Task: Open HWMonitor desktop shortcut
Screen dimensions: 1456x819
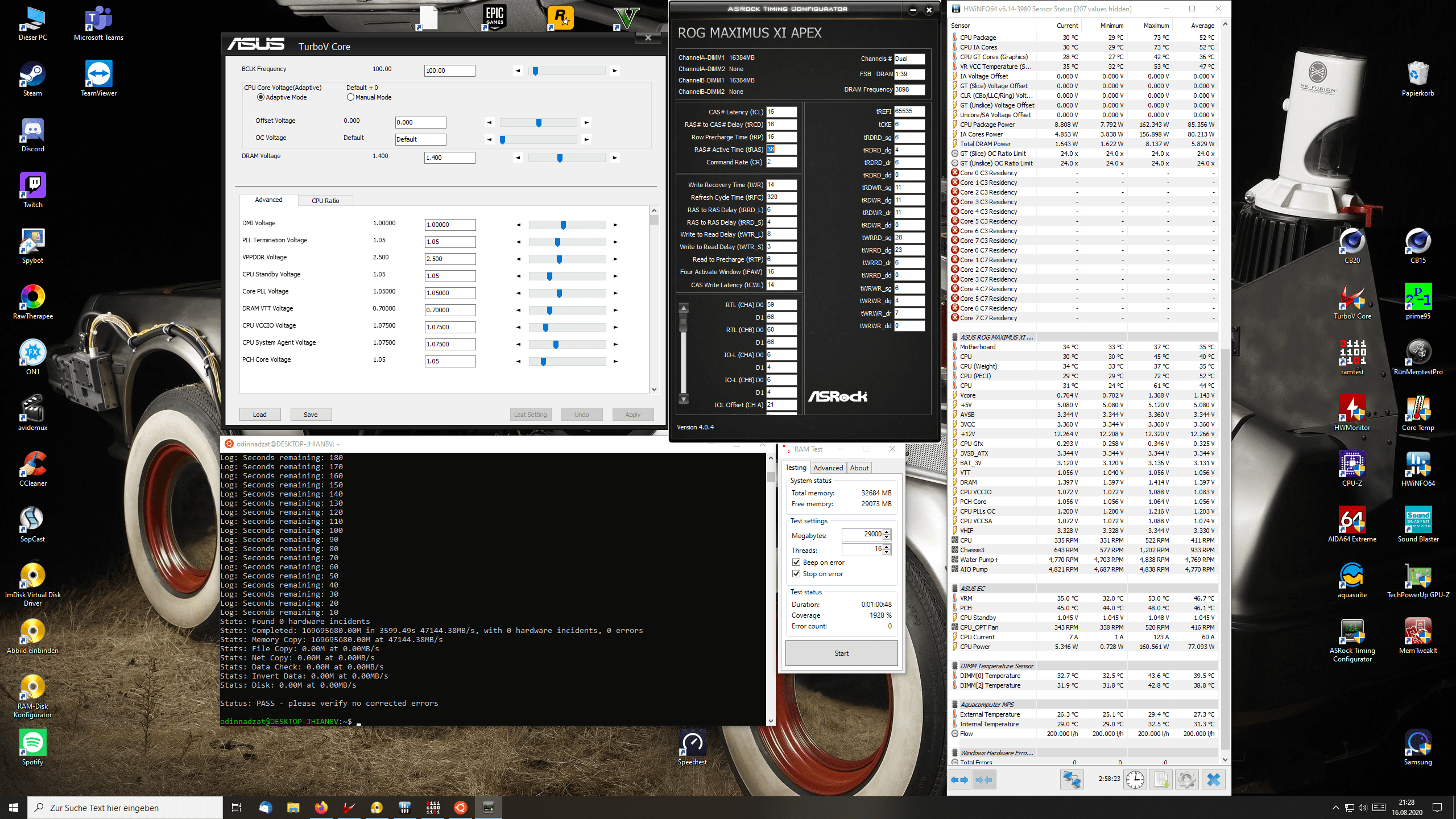Action: tap(1352, 413)
